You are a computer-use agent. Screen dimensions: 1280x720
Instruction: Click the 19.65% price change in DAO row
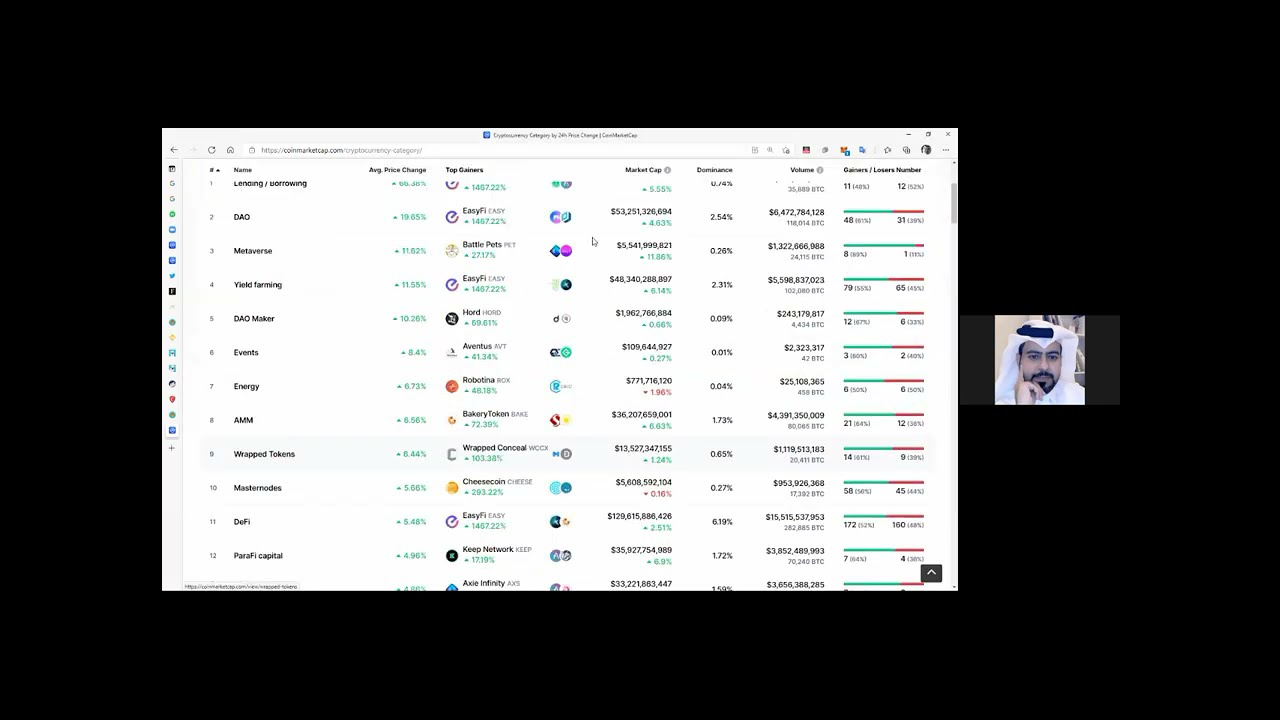pos(413,217)
